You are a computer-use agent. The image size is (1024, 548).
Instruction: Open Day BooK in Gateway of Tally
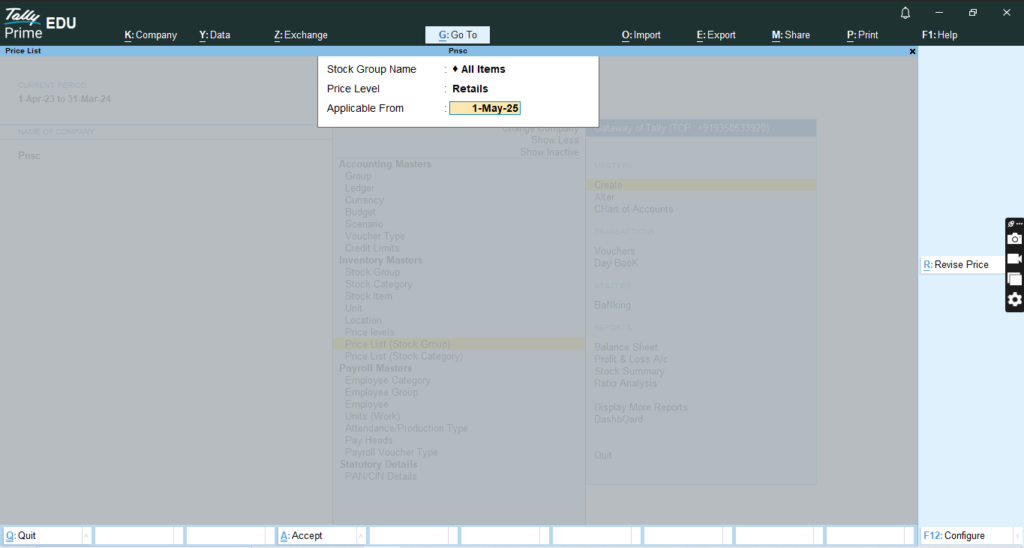[616, 263]
